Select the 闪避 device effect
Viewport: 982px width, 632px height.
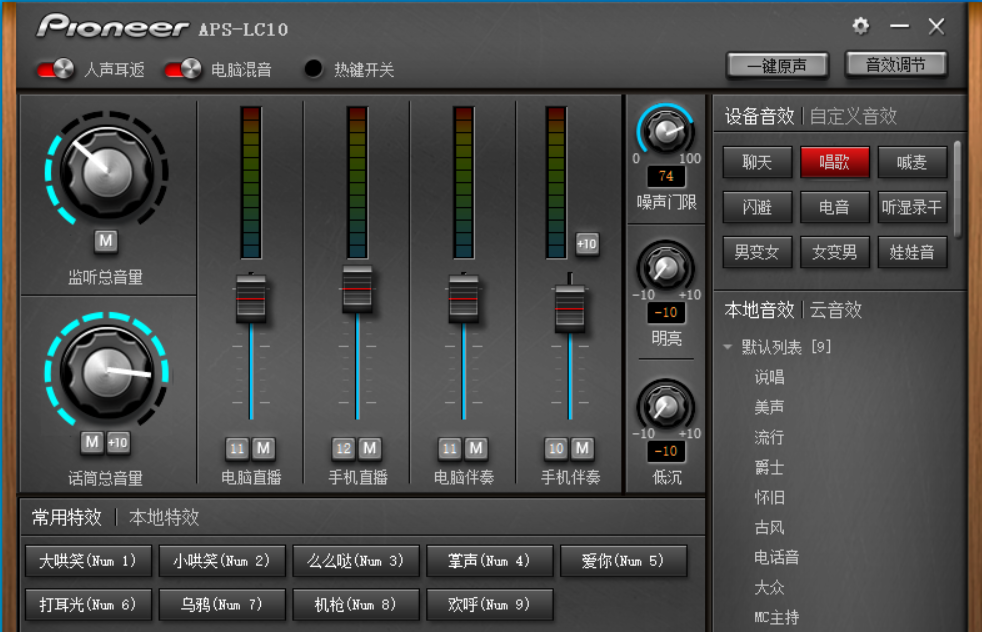point(757,207)
